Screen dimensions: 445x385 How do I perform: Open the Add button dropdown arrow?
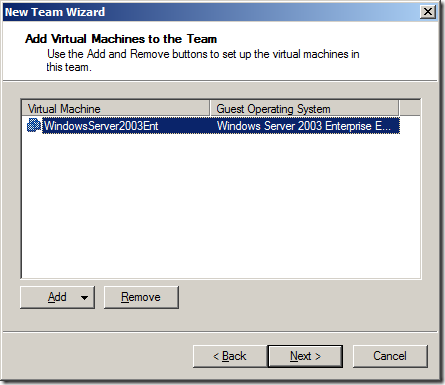(x=84, y=298)
